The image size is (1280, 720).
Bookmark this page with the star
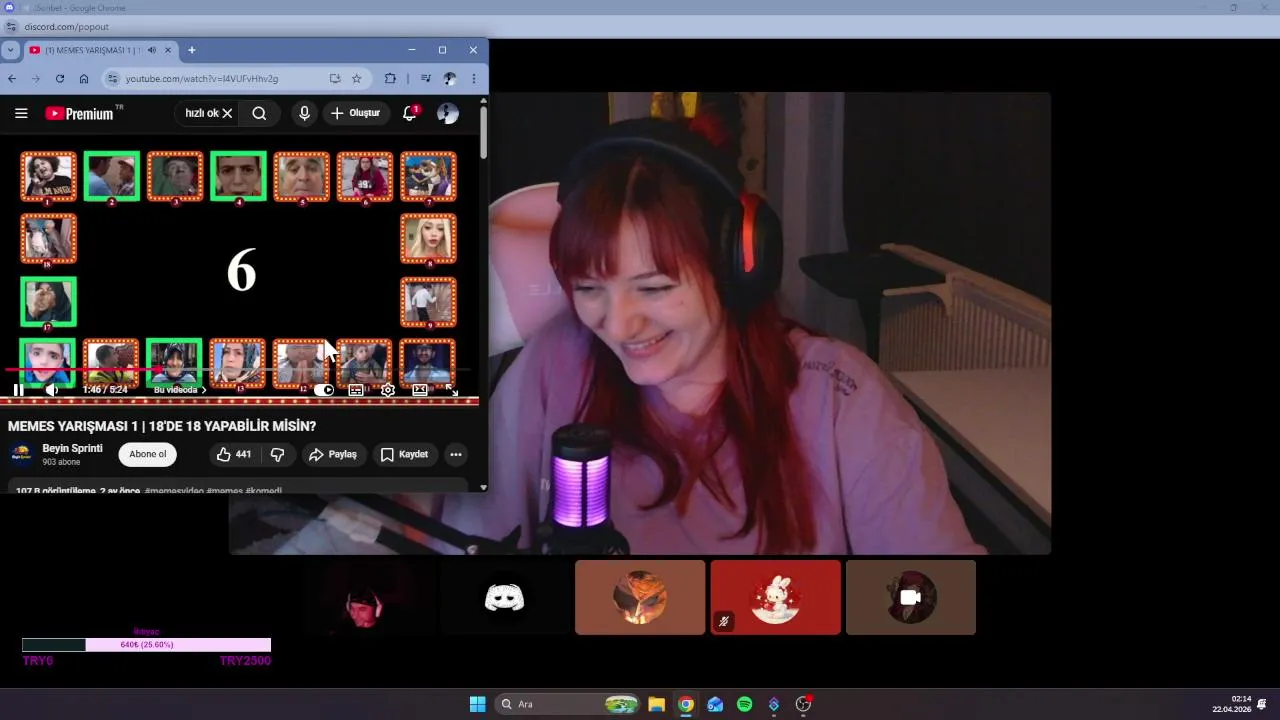[356, 79]
